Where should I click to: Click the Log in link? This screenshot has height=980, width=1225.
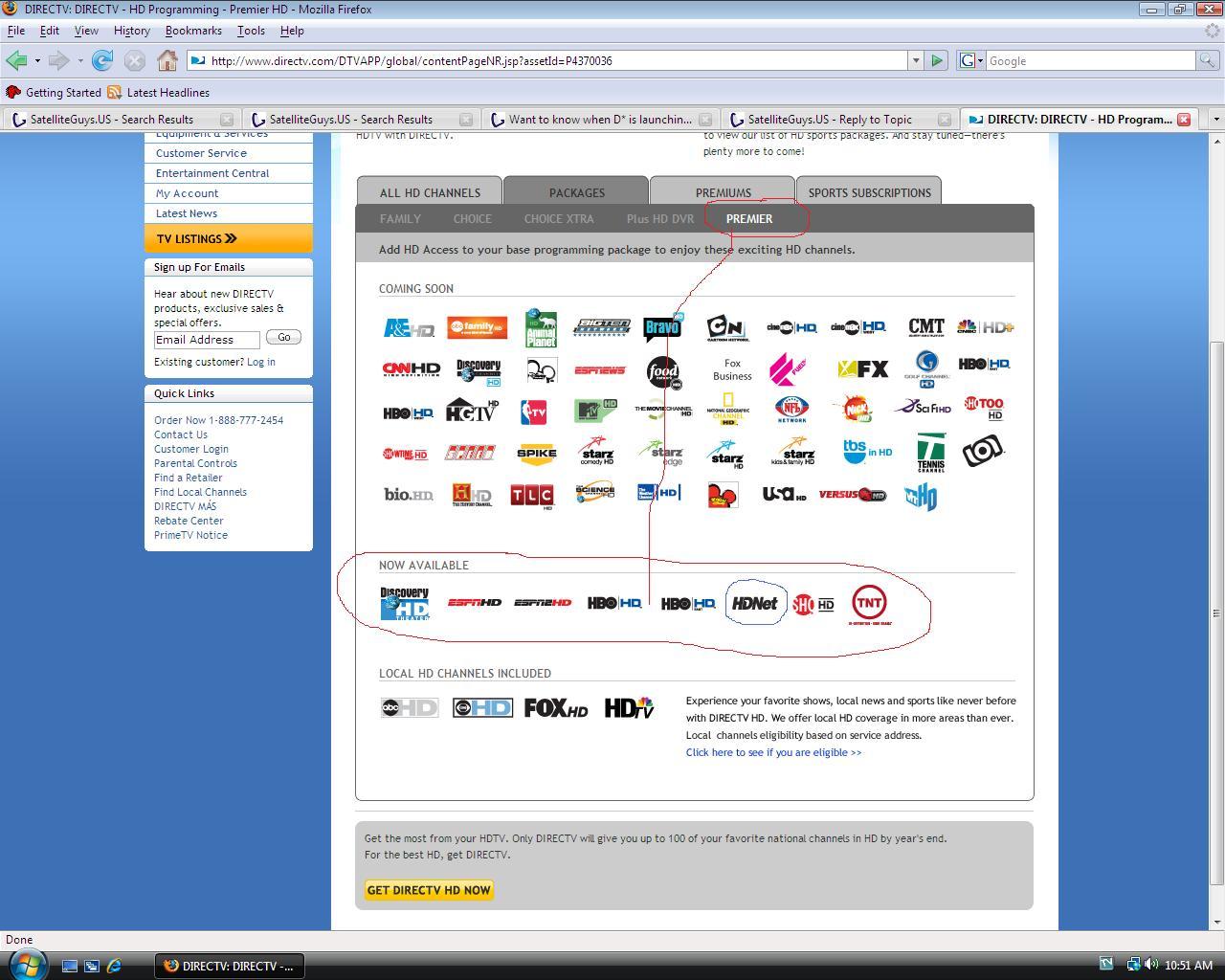click(260, 362)
